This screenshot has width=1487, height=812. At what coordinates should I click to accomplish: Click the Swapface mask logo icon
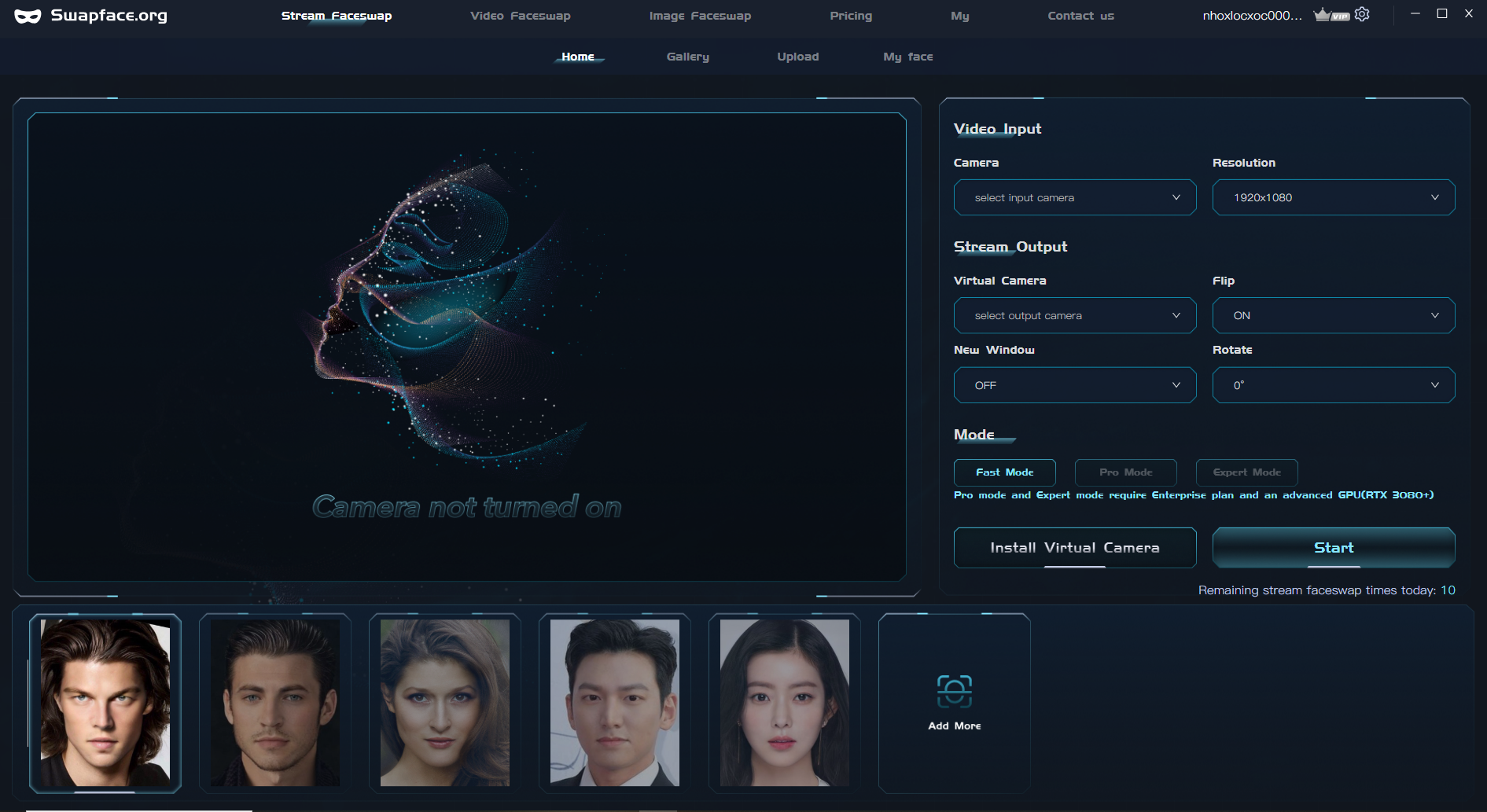[x=28, y=16]
